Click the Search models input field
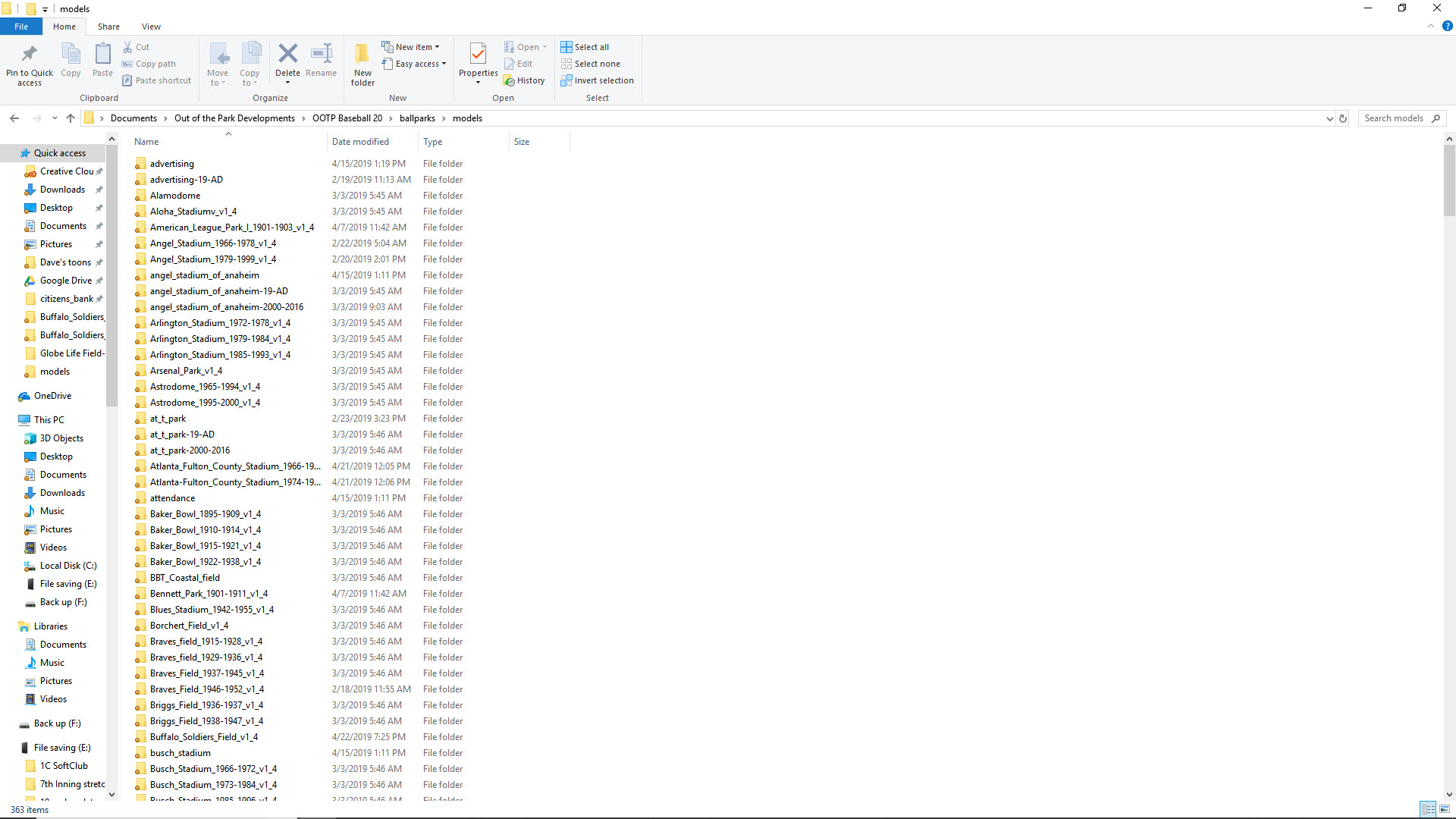The width and height of the screenshot is (1456, 819). click(1394, 118)
